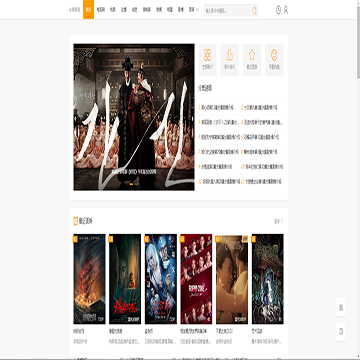Open the smiley face icon tile
The image size is (360, 360).
tap(274, 60)
